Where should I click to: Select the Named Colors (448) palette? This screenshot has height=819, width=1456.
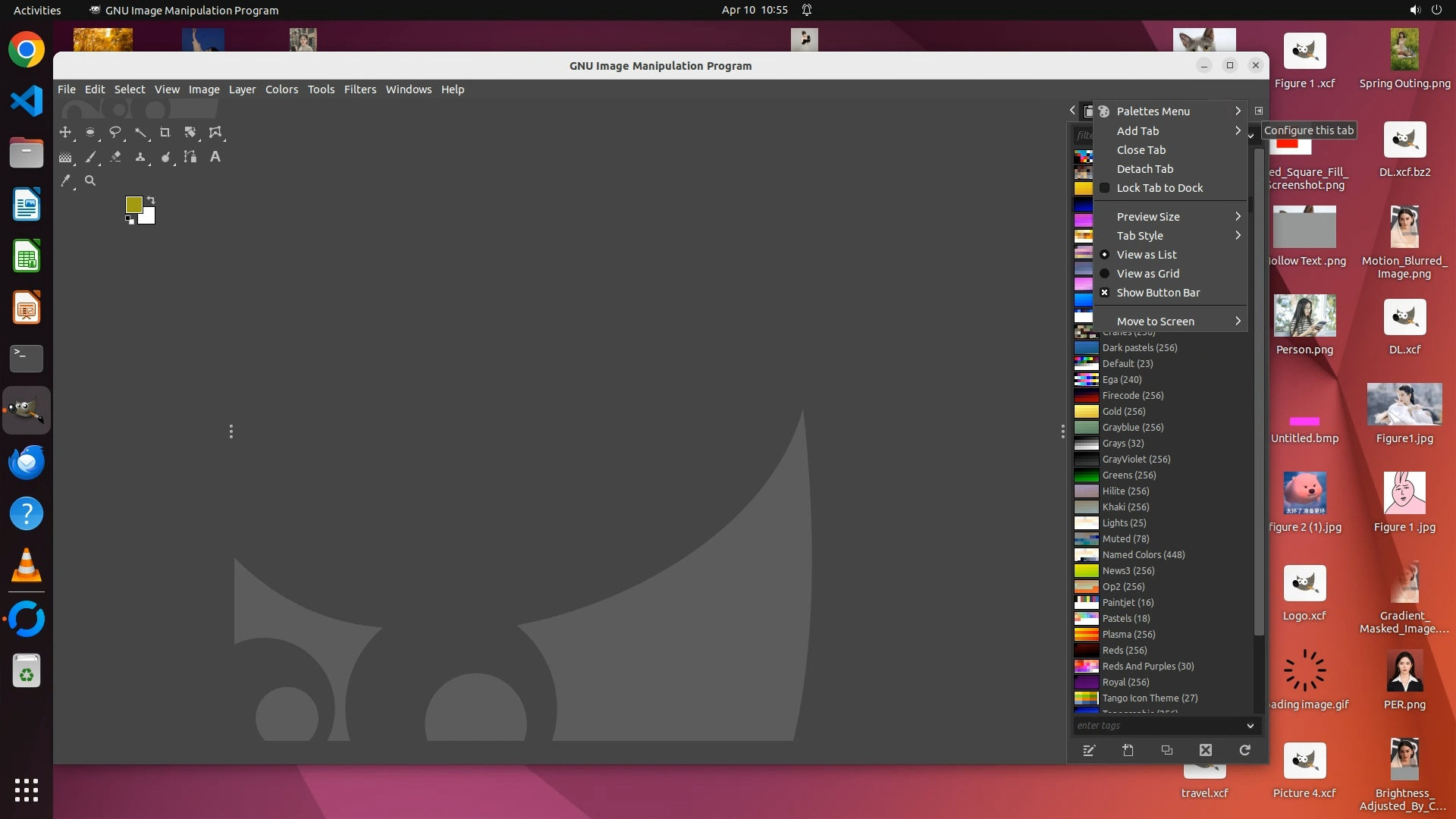coord(1143,555)
